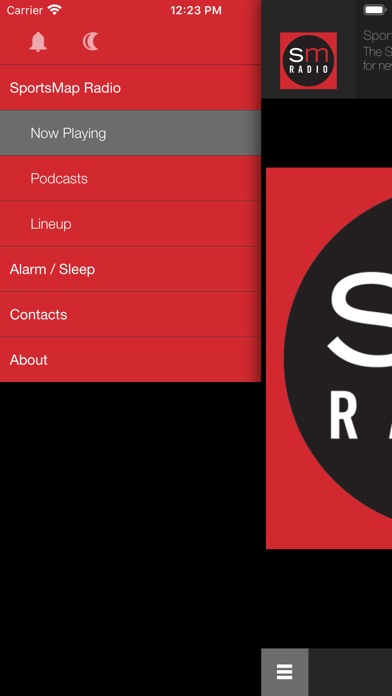This screenshot has height=696, width=392.
Task: Tap the sleep timer moon icon
Action: tap(91, 42)
